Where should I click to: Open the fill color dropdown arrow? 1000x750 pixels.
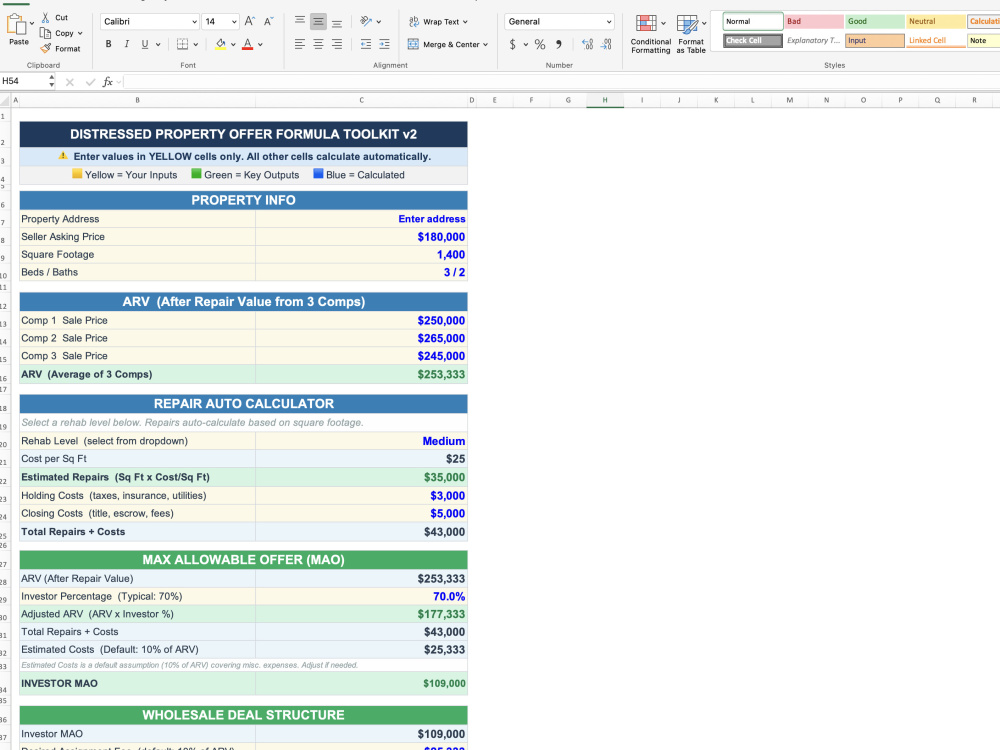tap(233, 45)
